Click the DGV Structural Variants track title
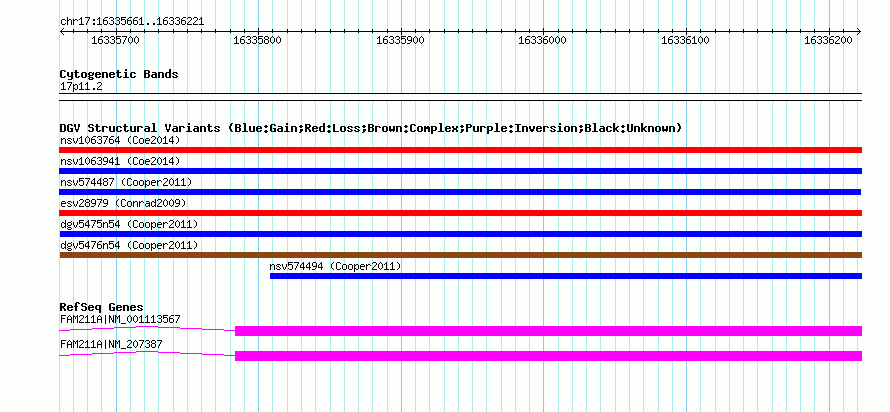This screenshot has height=412, width=890. click(x=371, y=128)
